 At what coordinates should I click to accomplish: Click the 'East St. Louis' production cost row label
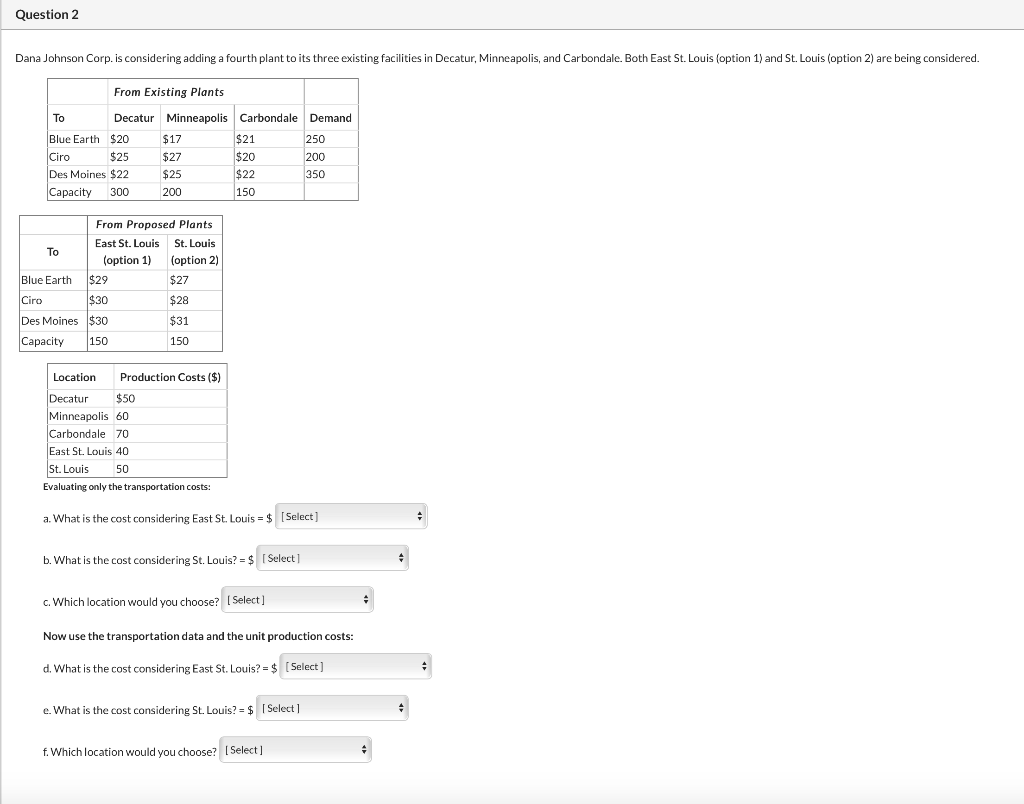pyautogui.click(x=80, y=451)
